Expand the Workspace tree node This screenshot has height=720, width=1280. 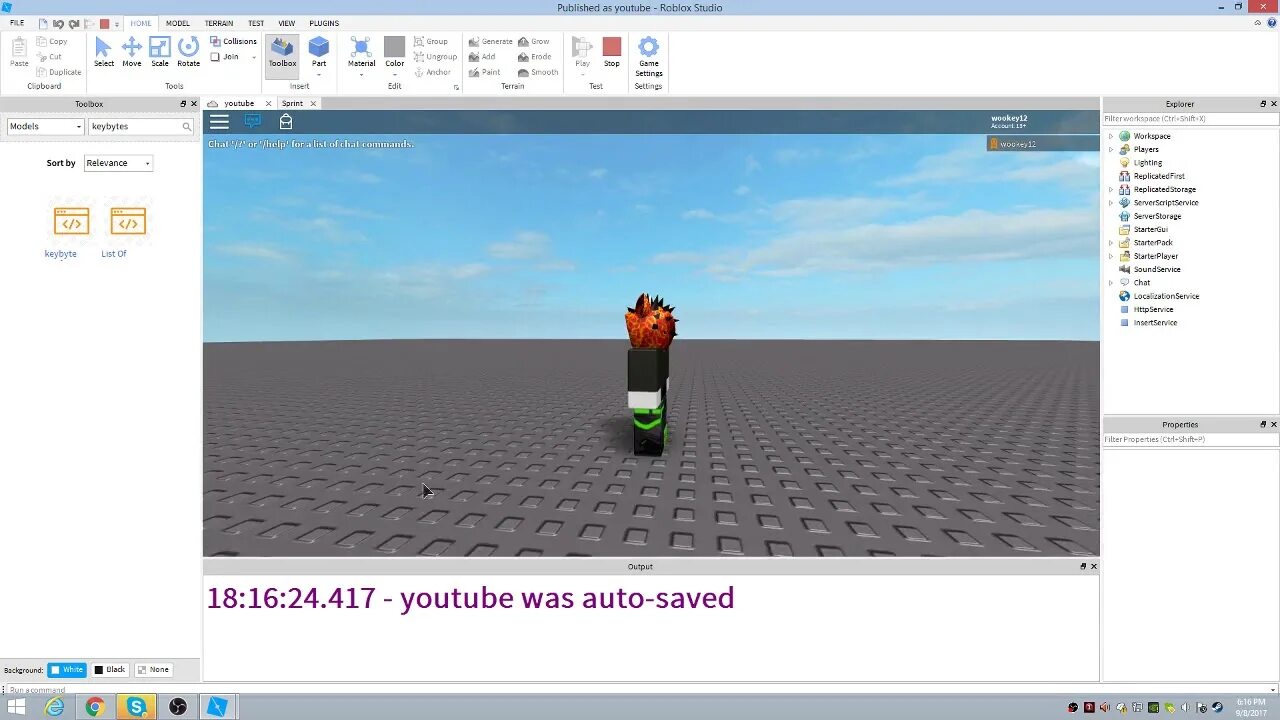1110,136
